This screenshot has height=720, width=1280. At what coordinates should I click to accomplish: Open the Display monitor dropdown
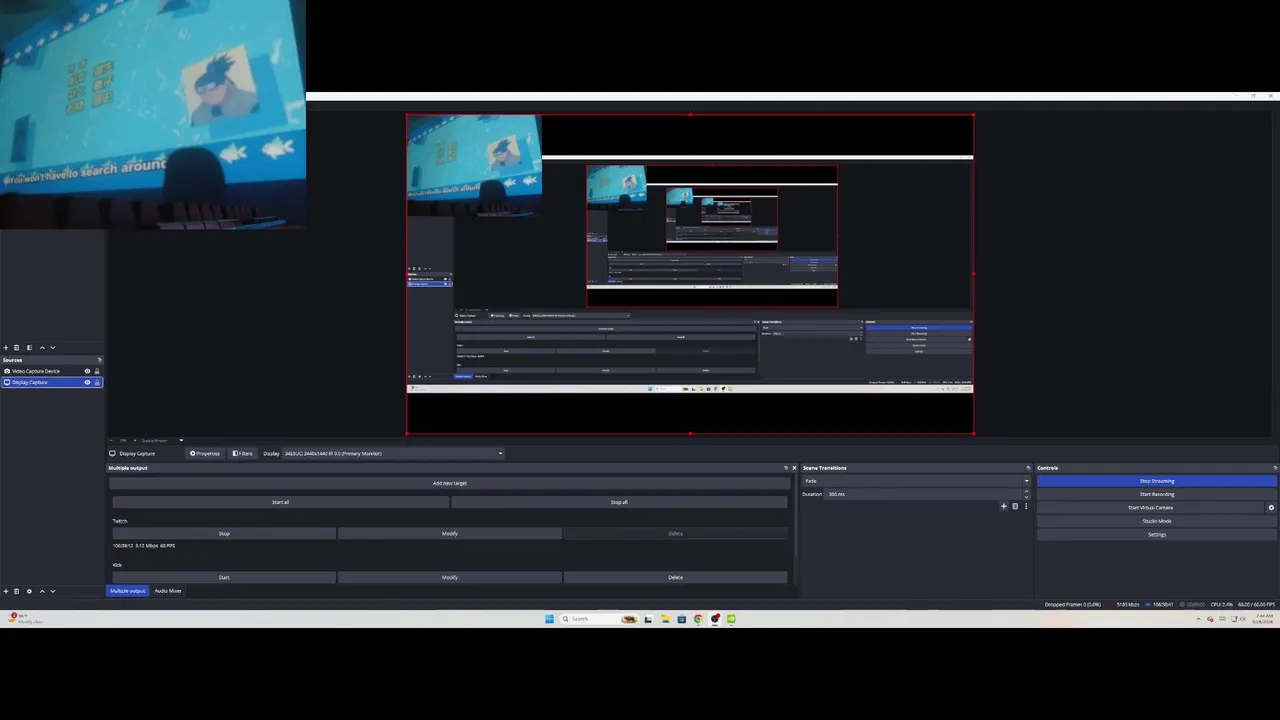click(393, 453)
